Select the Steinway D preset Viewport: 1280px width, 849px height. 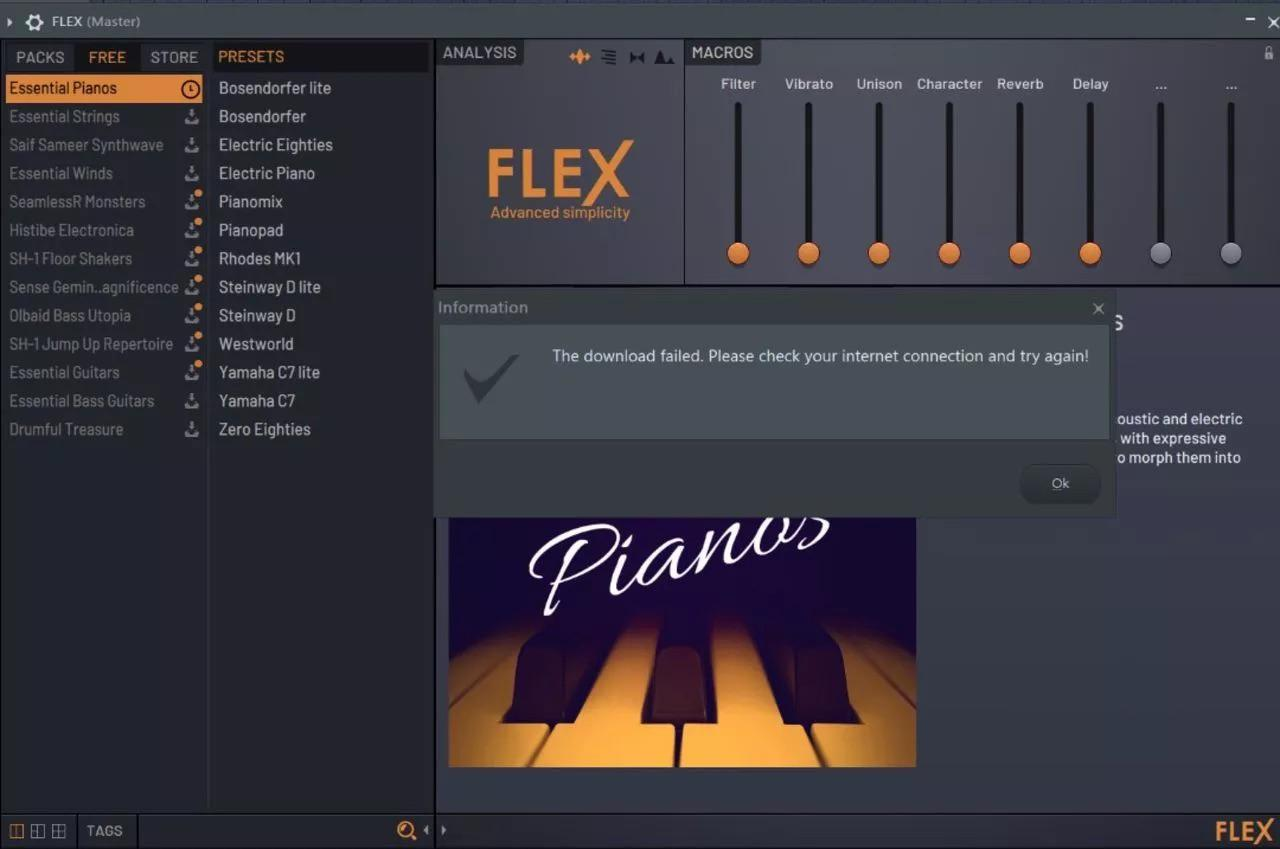(257, 315)
